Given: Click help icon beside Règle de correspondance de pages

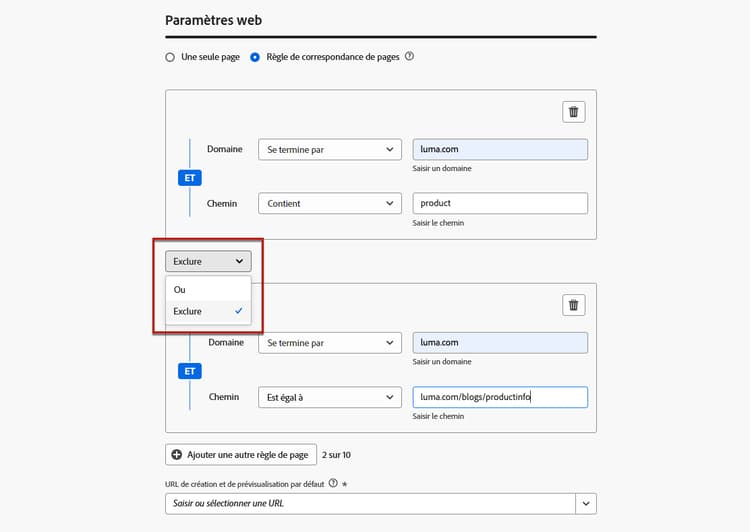Looking at the screenshot, I should click(409, 57).
